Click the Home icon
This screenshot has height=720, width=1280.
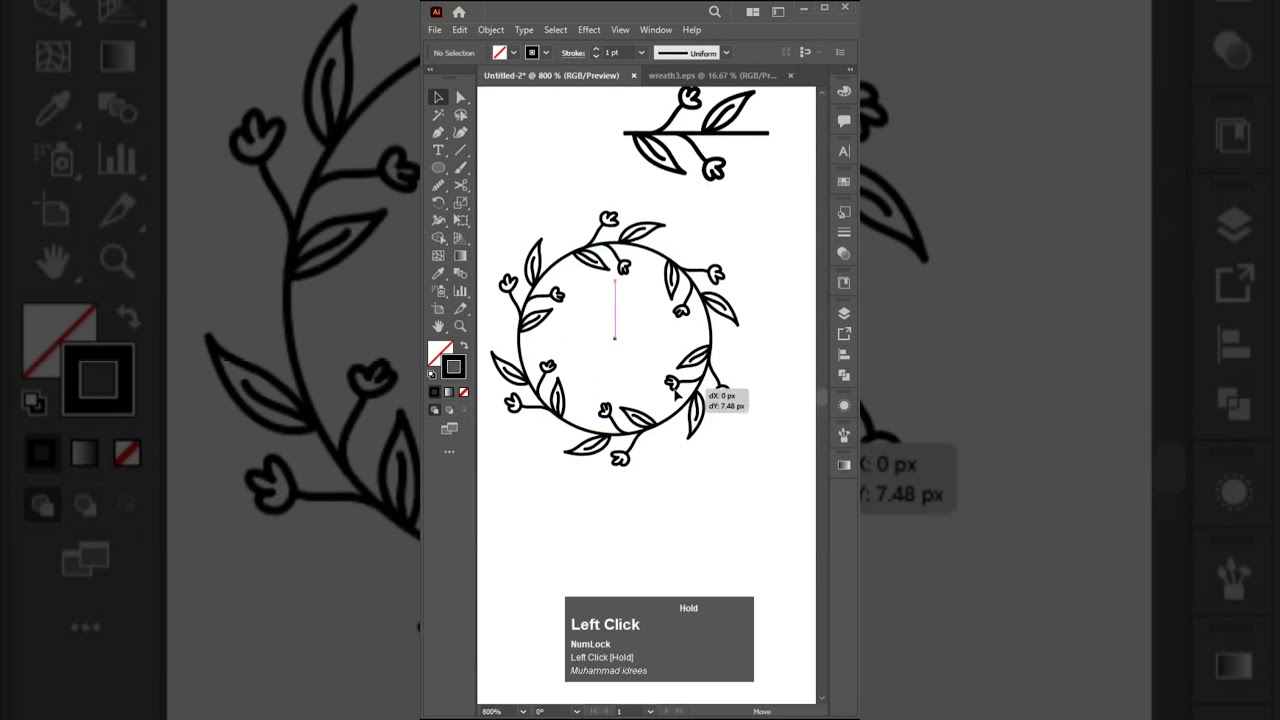459,12
